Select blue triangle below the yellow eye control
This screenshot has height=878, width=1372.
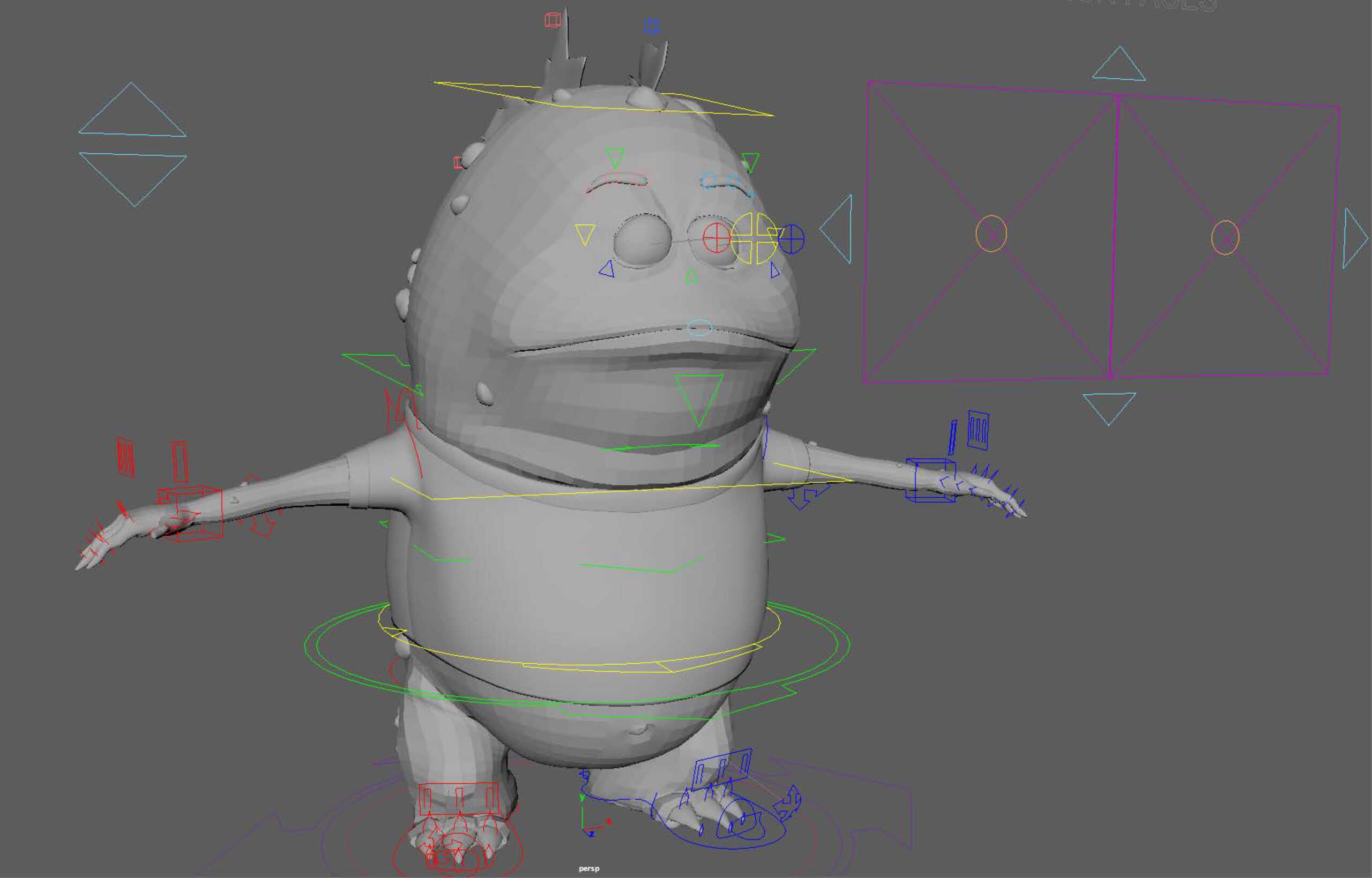point(774,270)
